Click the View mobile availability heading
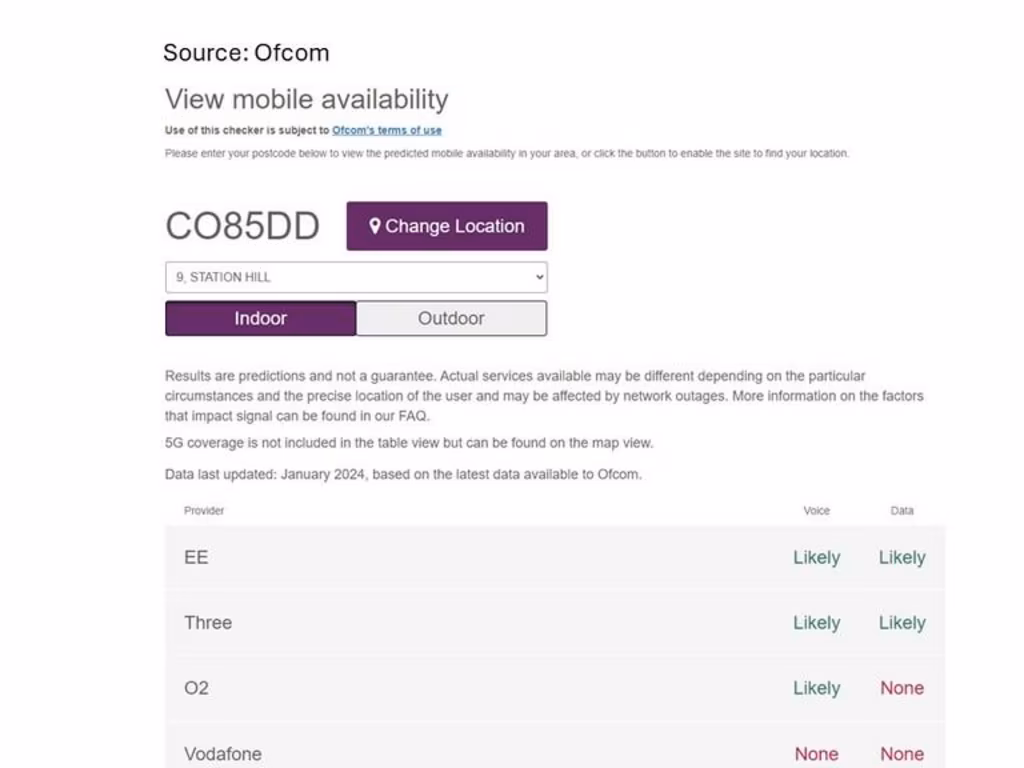This screenshot has width=1024, height=768. (306, 99)
